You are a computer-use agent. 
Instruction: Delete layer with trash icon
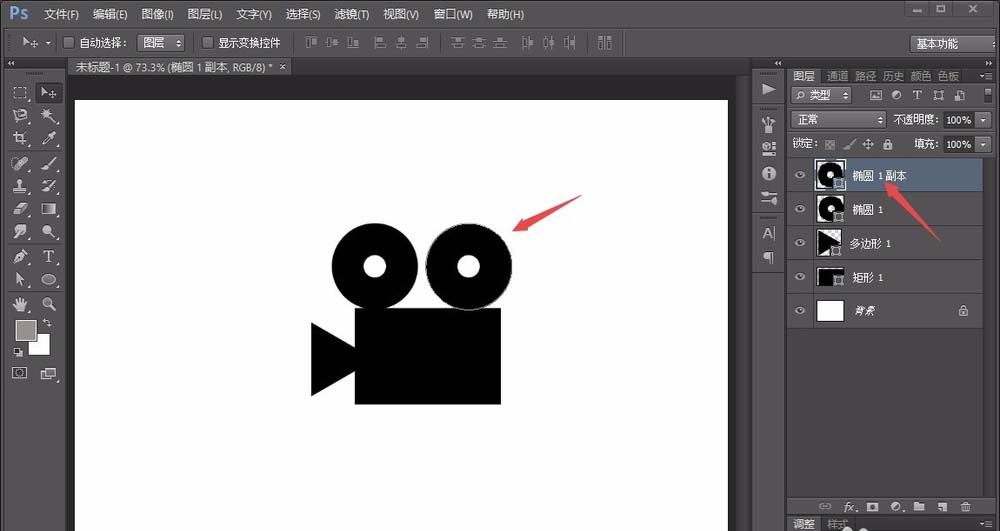(966, 507)
